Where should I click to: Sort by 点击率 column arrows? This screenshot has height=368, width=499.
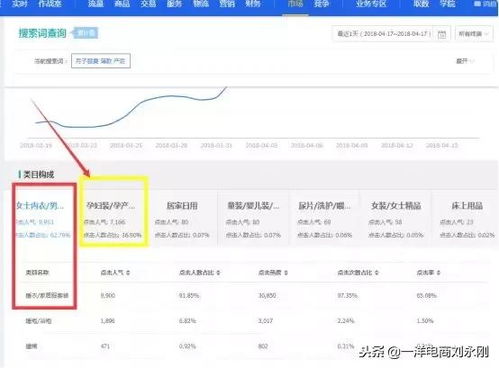[x=438, y=273]
